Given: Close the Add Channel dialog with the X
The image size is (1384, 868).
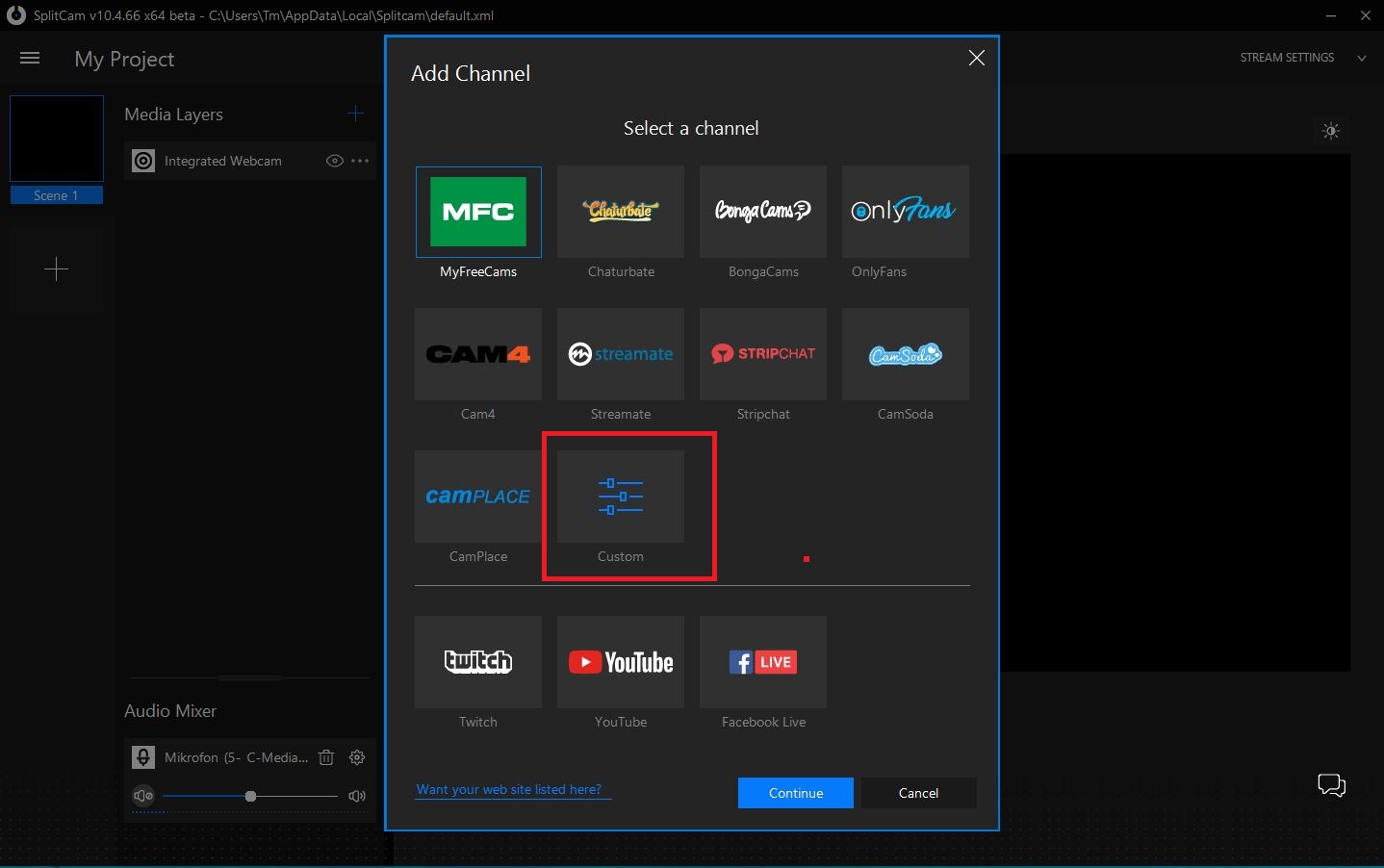Looking at the screenshot, I should coord(976,58).
